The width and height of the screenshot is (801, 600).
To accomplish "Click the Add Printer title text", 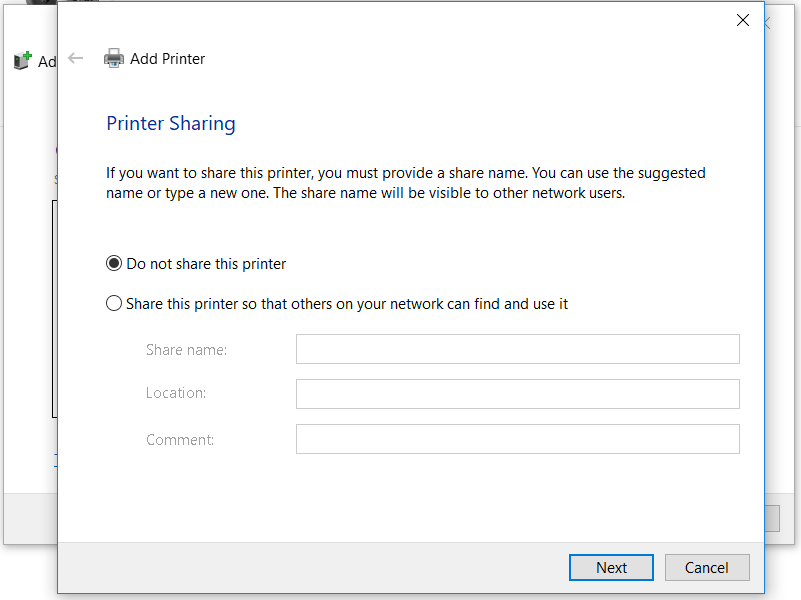I will pyautogui.click(x=167, y=58).
